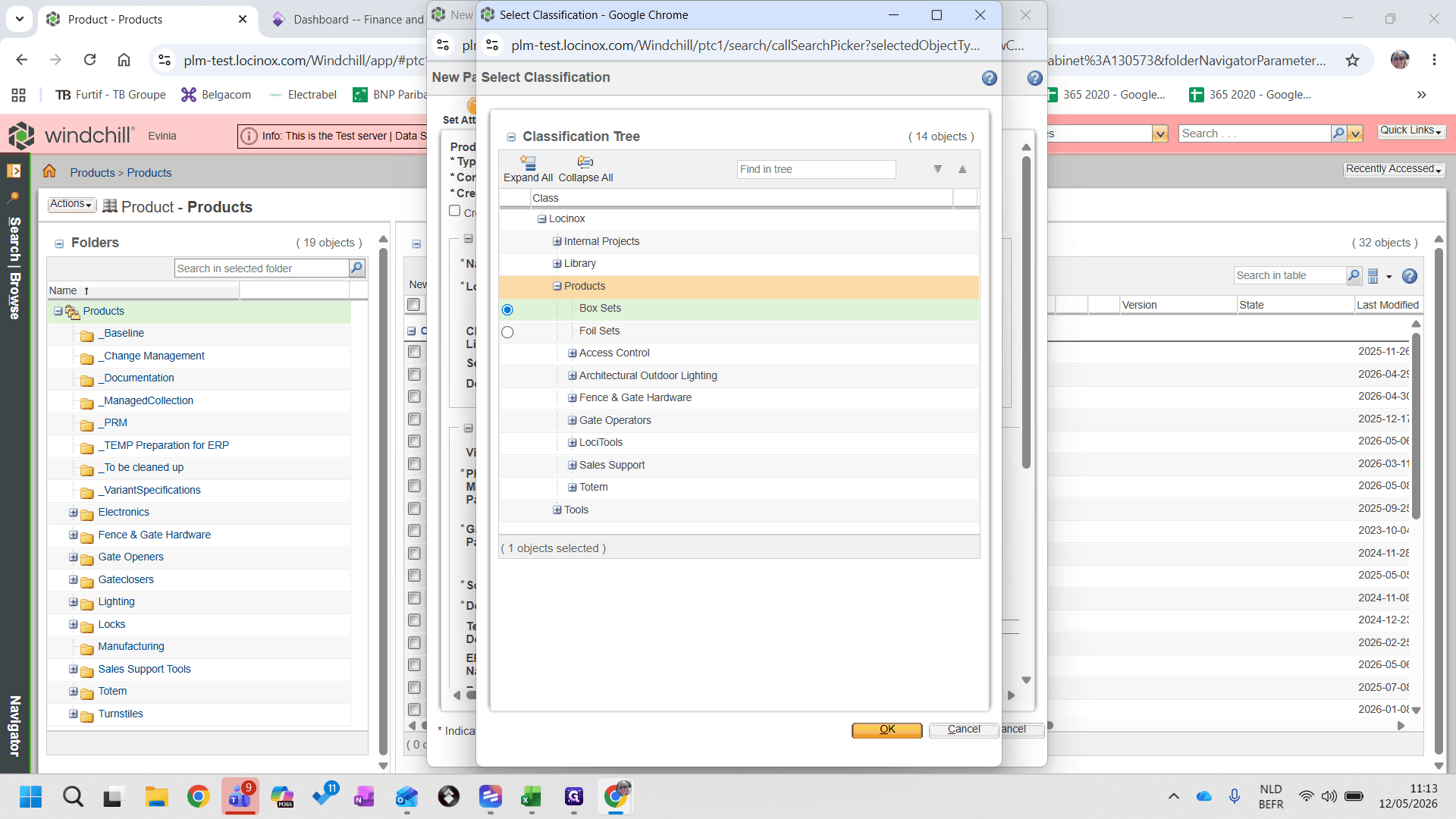The height and width of the screenshot is (819, 1456).
Task: Reload the Product - Products page
Action: [89, 60]
